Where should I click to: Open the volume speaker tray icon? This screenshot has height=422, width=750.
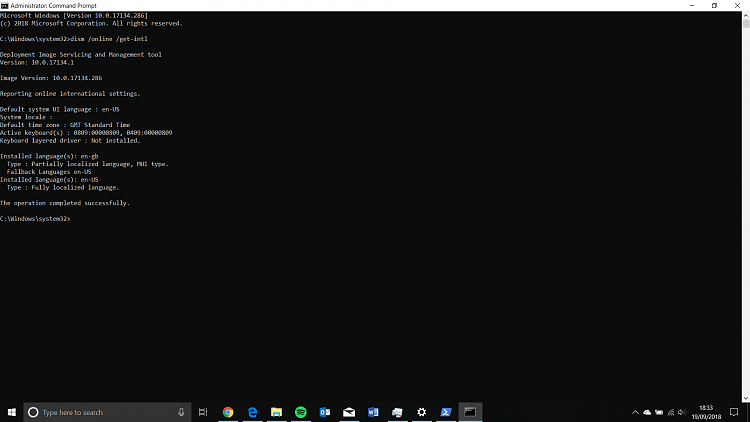click(682, 412)
